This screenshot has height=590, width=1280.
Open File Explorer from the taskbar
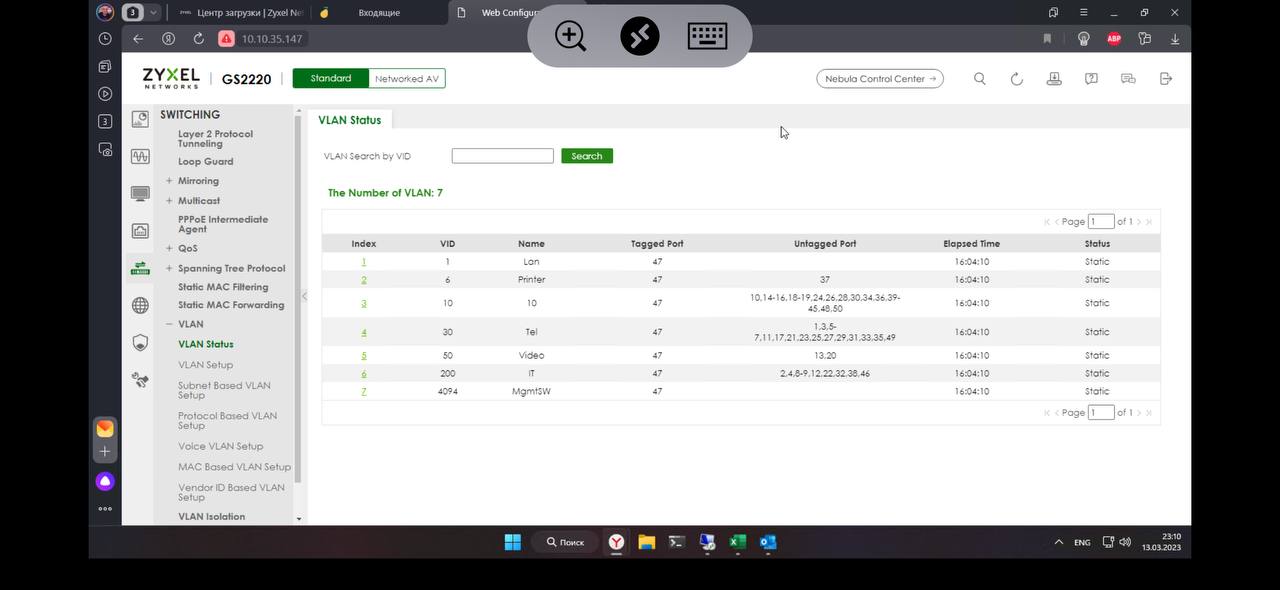[x=647, y=542]
